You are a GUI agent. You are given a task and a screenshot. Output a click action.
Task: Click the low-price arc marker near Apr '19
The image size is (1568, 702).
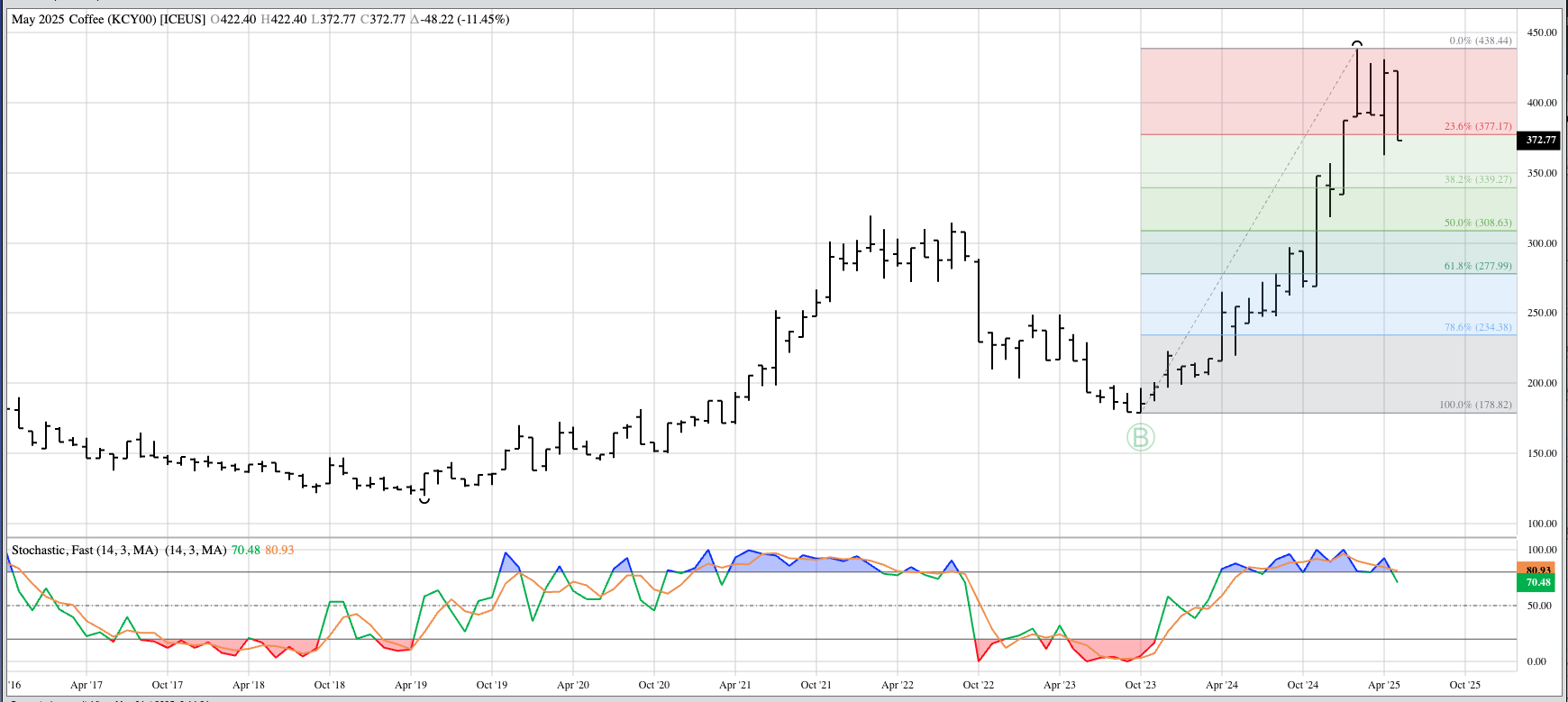424,500
